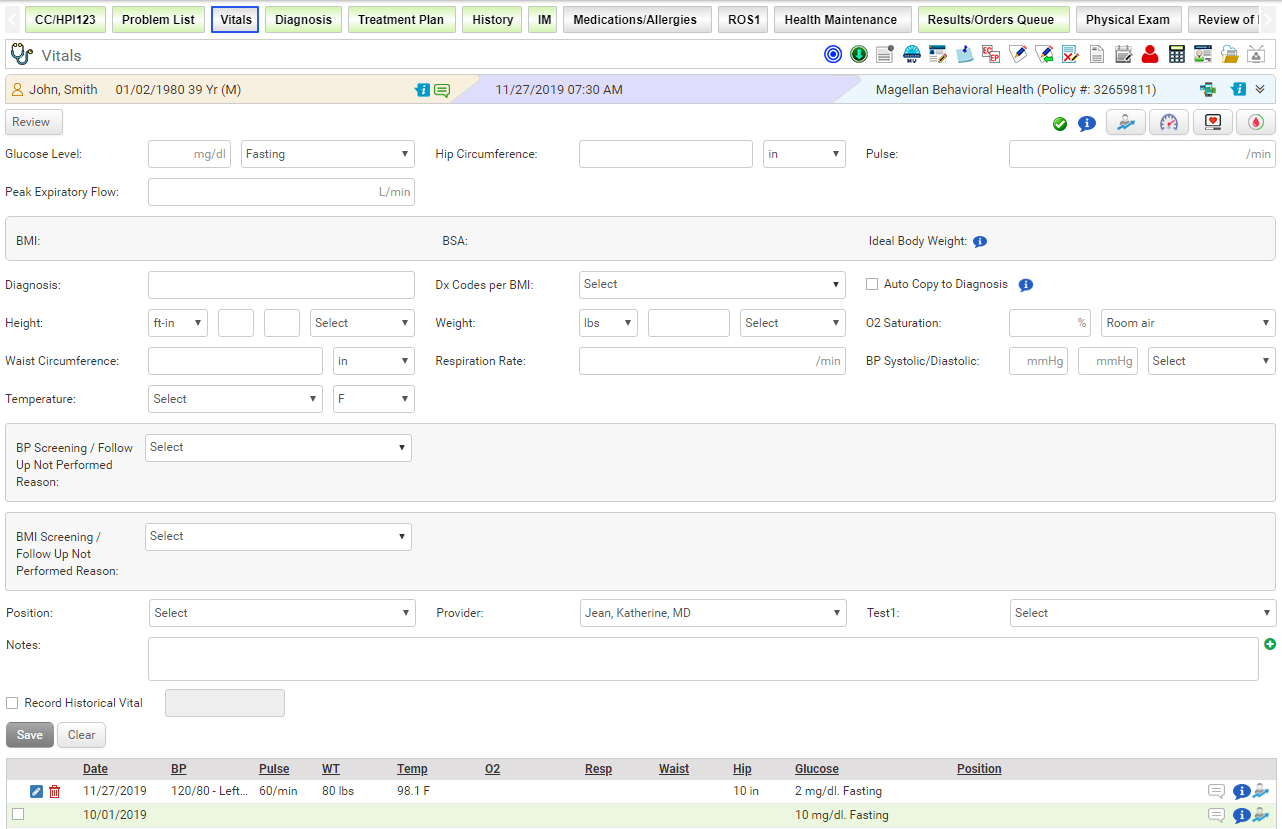Click the red person icon in toolbar
1282x829 pixels.
[1150, 54]
